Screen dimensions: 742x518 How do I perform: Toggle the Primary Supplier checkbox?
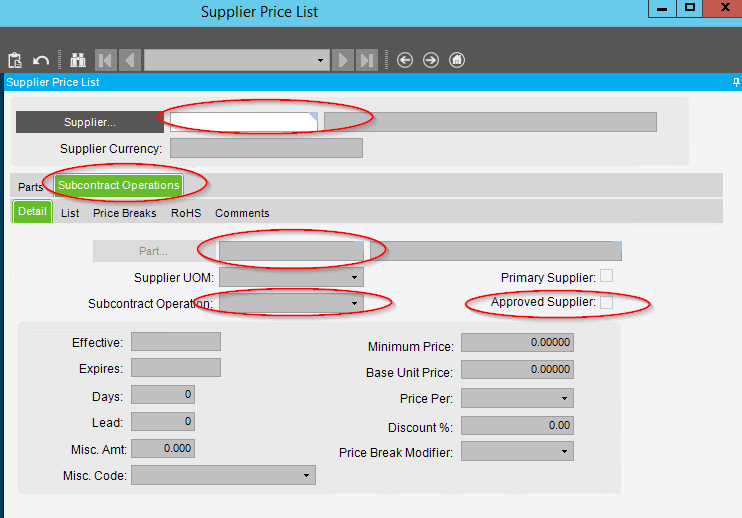click(x=606, y=276)
